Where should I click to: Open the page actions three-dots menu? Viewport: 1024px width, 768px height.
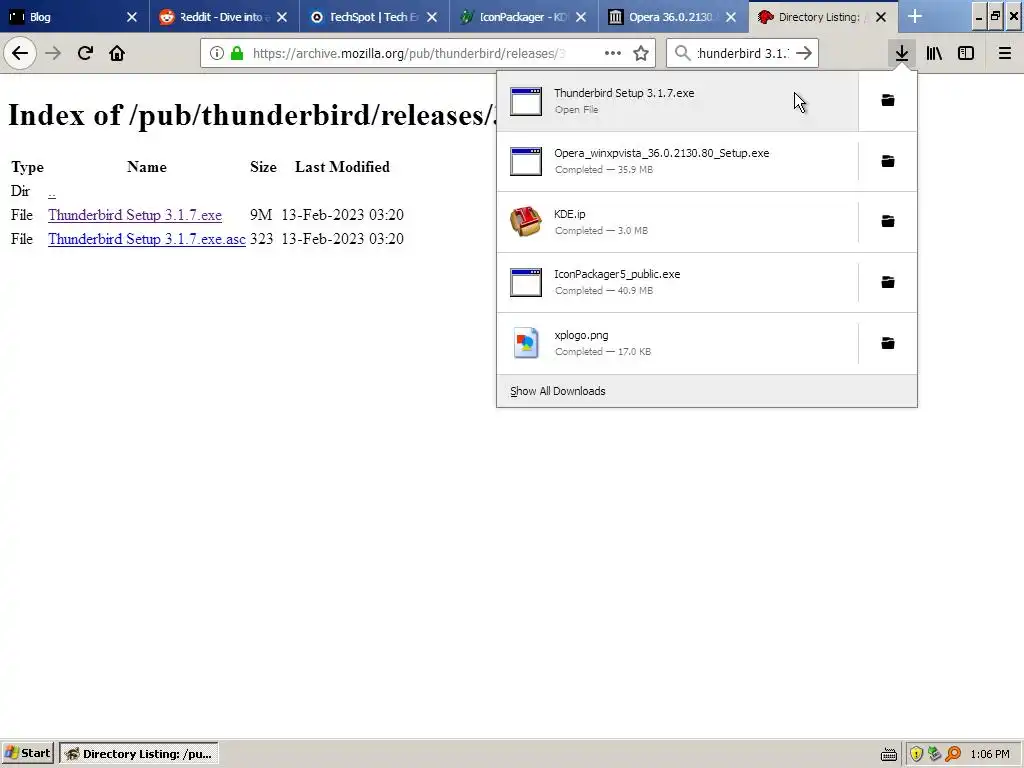(613, 53)
